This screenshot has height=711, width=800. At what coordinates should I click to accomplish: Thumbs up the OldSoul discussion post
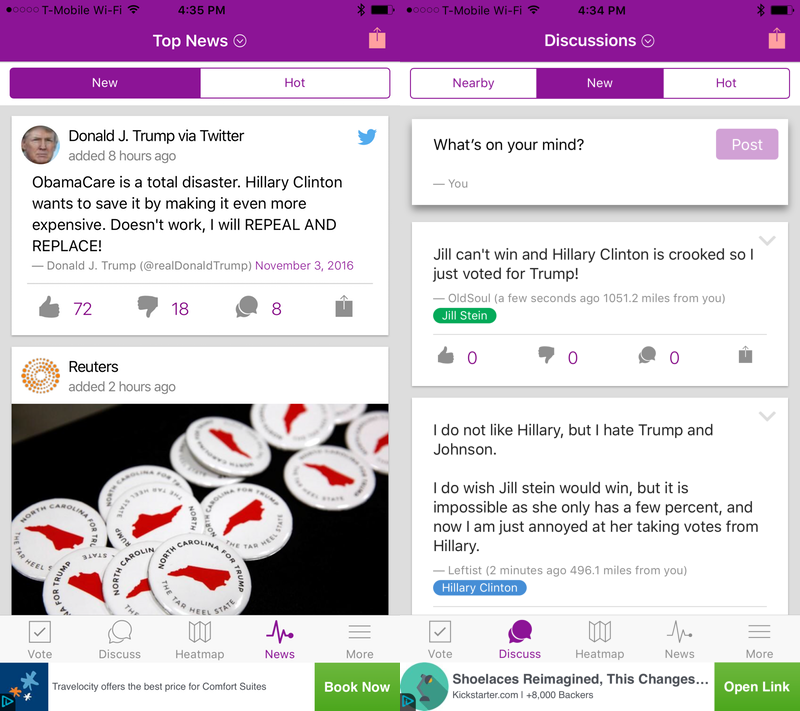coord(446,355)
